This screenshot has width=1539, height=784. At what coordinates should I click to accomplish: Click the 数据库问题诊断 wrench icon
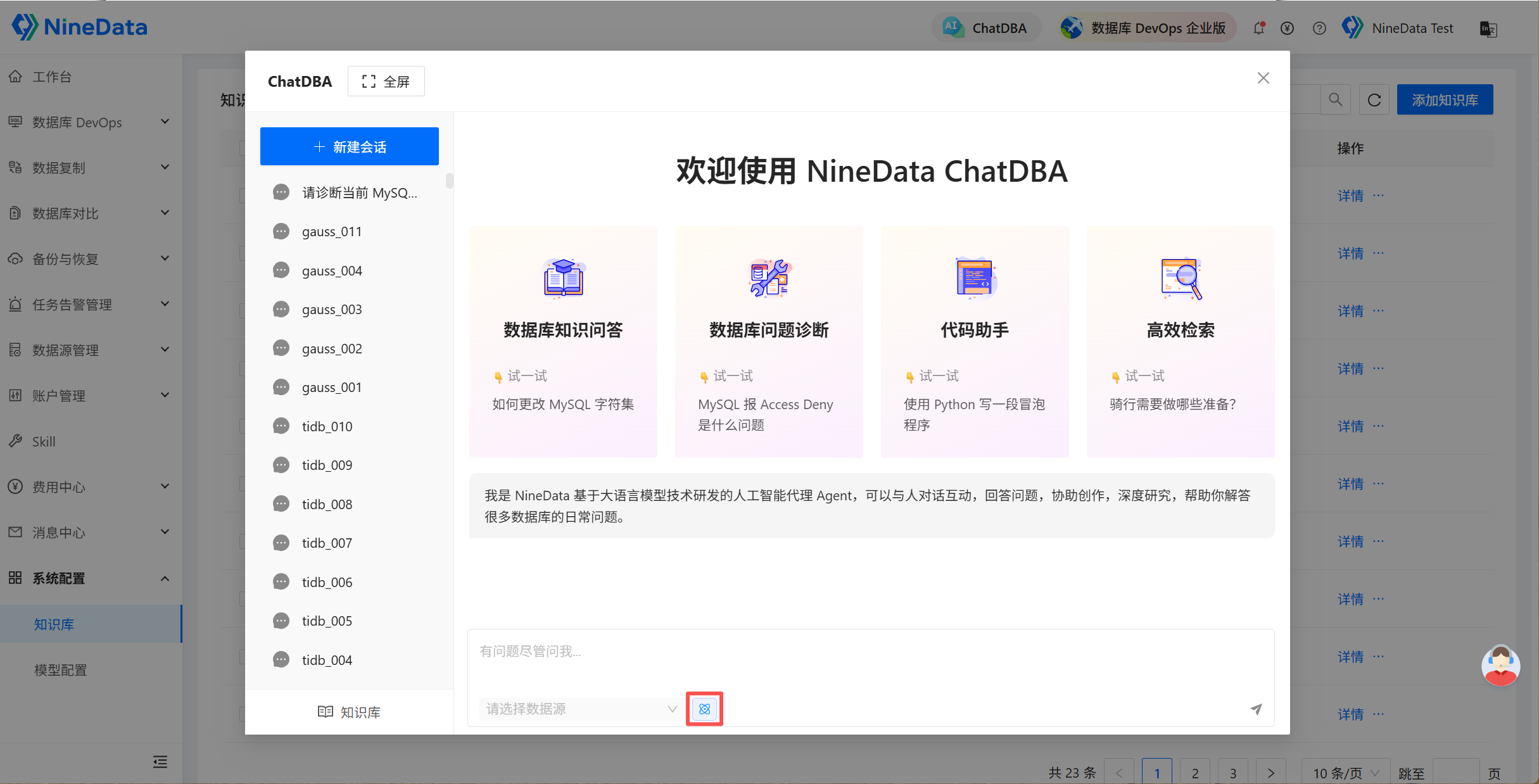click(769, 278)
